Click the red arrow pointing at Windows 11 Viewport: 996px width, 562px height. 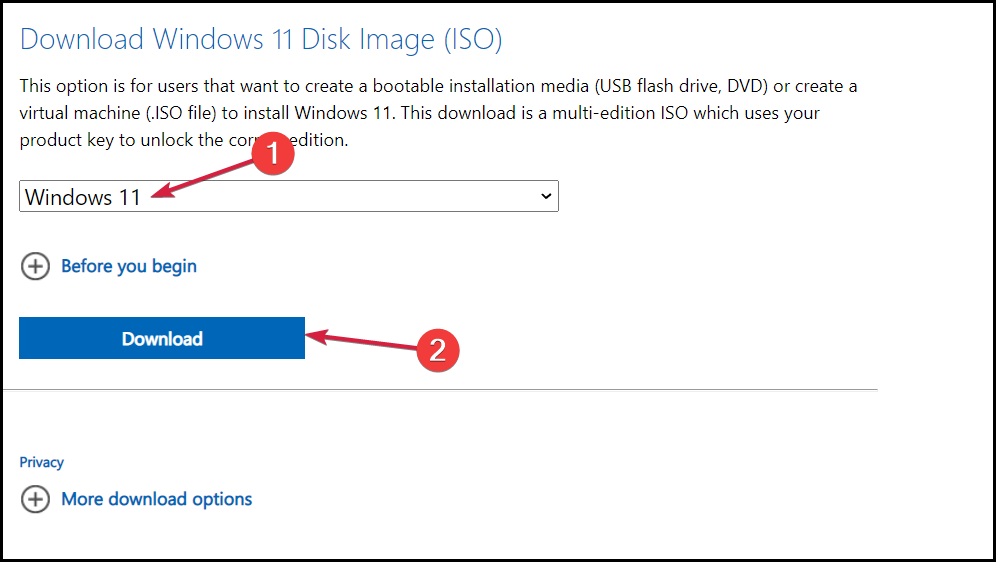pyautogui.click(x=202, y=180)
